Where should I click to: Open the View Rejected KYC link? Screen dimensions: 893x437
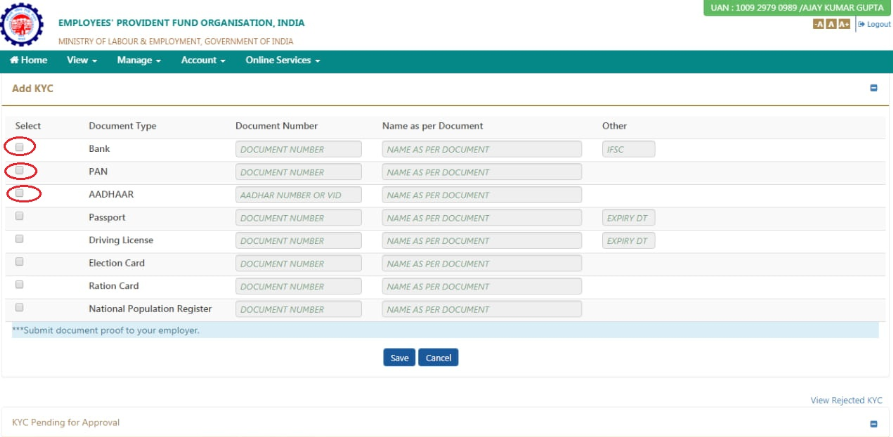click(846, 400)
